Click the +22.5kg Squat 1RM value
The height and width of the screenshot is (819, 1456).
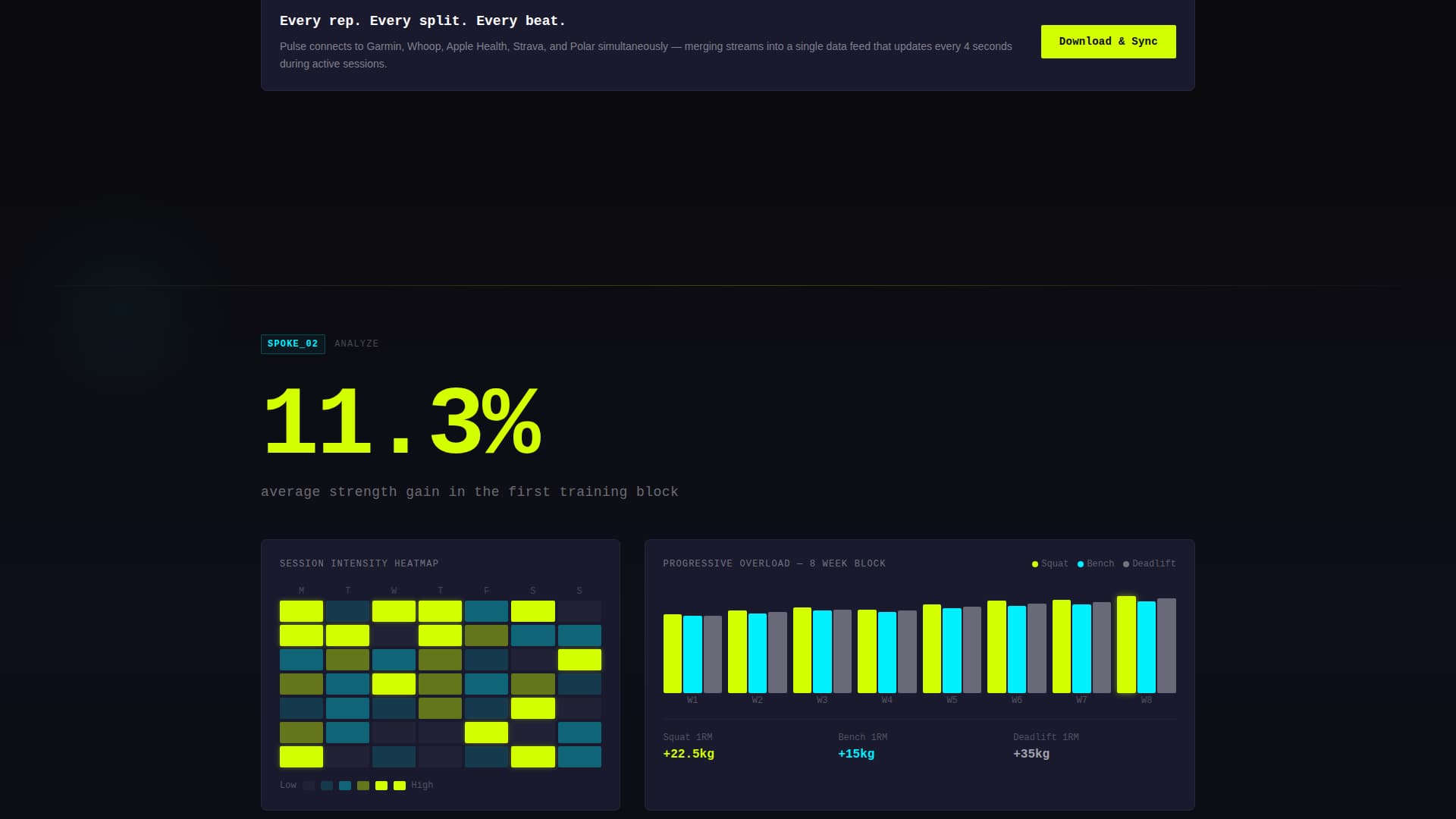689,754
